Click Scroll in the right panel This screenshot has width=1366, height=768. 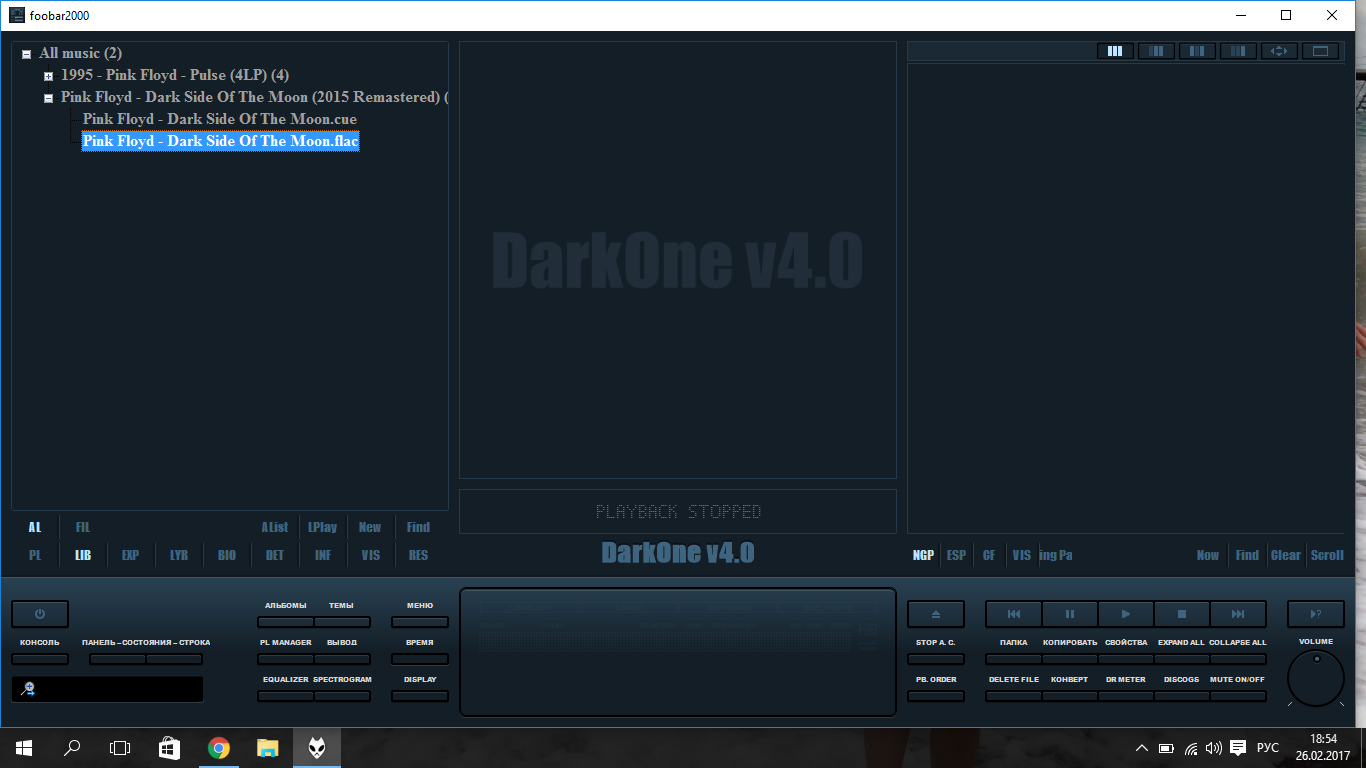[x=1327, y=555]
